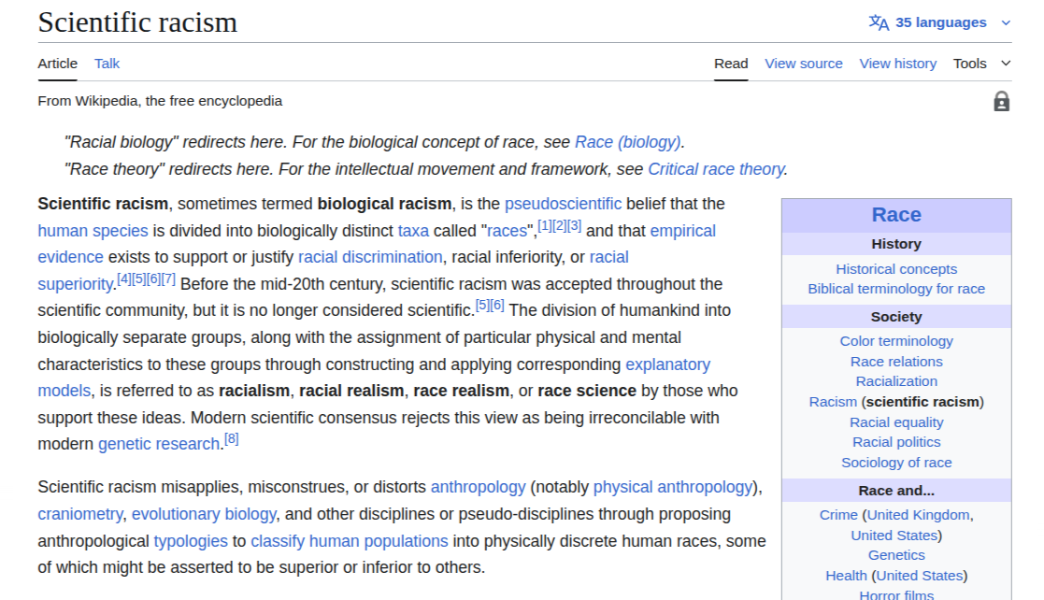Open the evolutionary biology link
Viewport: 1044px width, 600px height.
pyautogui.click(x=204, y=514)
